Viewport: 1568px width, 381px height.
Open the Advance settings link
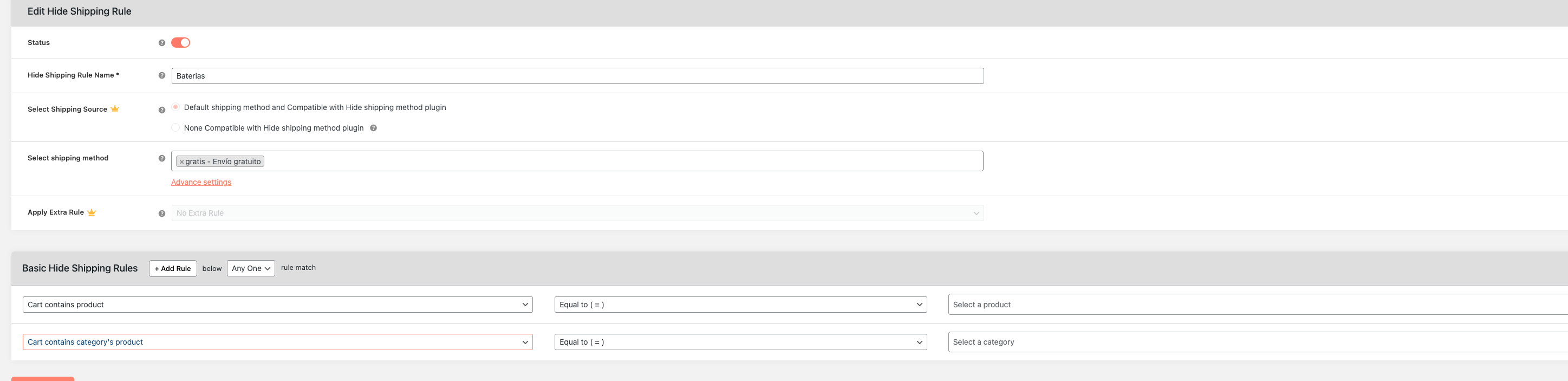pyautogui.click(x=201, y=182)
